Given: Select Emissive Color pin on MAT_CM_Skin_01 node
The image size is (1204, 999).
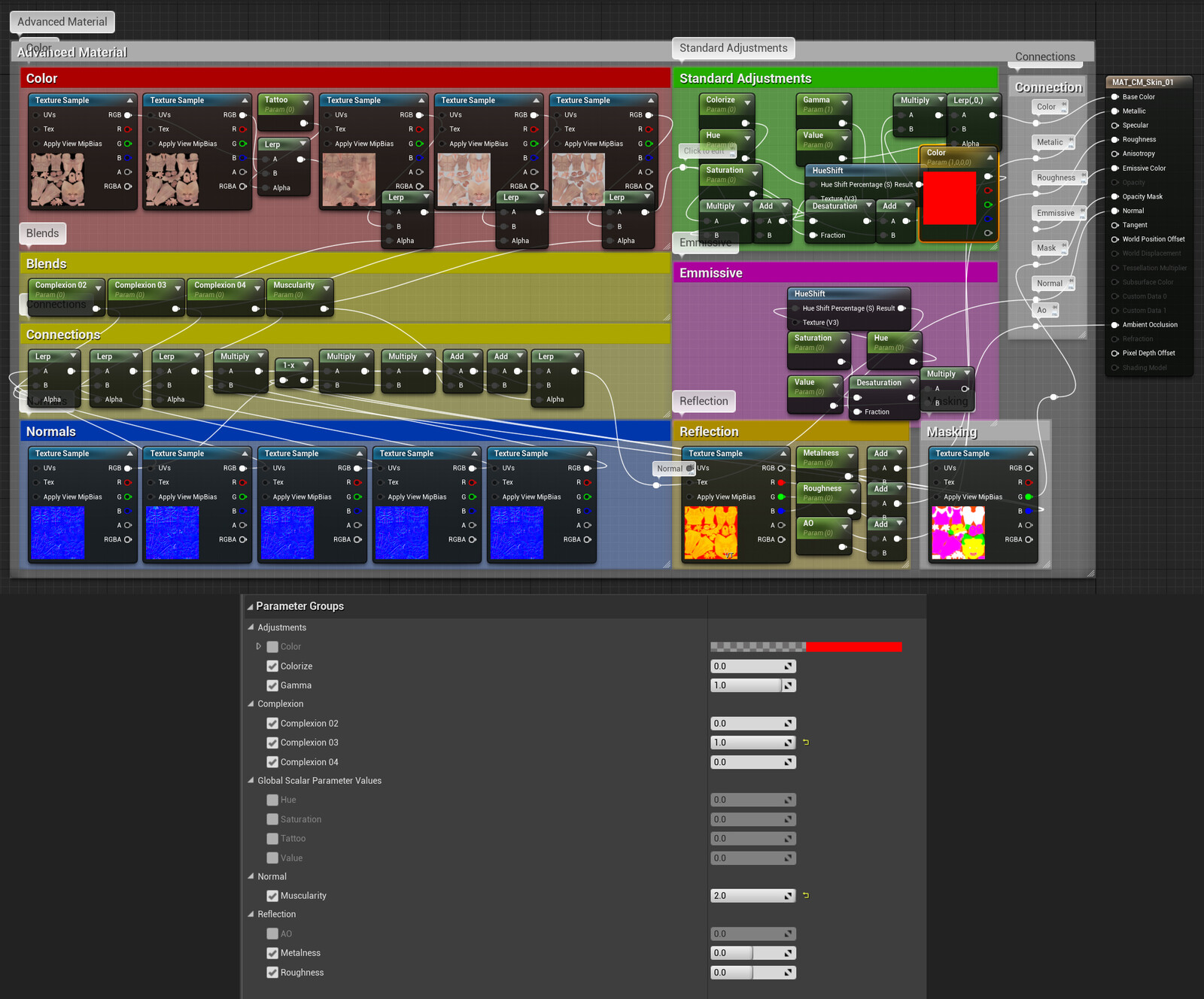Looking at the screenshot, I should 1115,168.
